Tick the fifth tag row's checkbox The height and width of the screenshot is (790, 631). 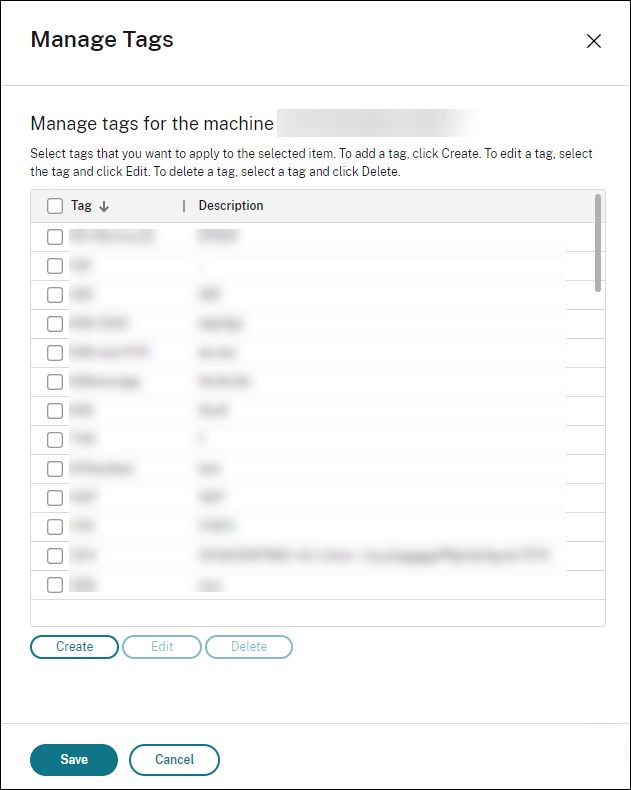click(x=54, y=353)
